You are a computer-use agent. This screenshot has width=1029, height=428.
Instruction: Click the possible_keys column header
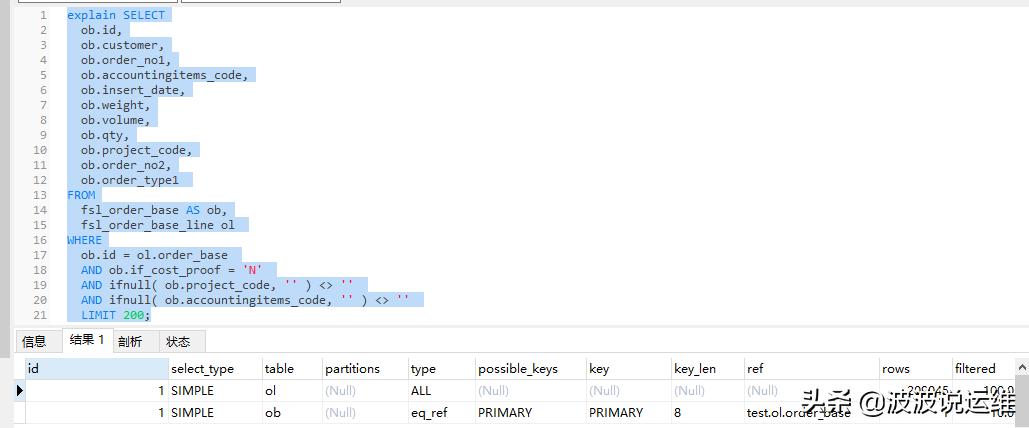pyautogui.click(x=531, y=368)
